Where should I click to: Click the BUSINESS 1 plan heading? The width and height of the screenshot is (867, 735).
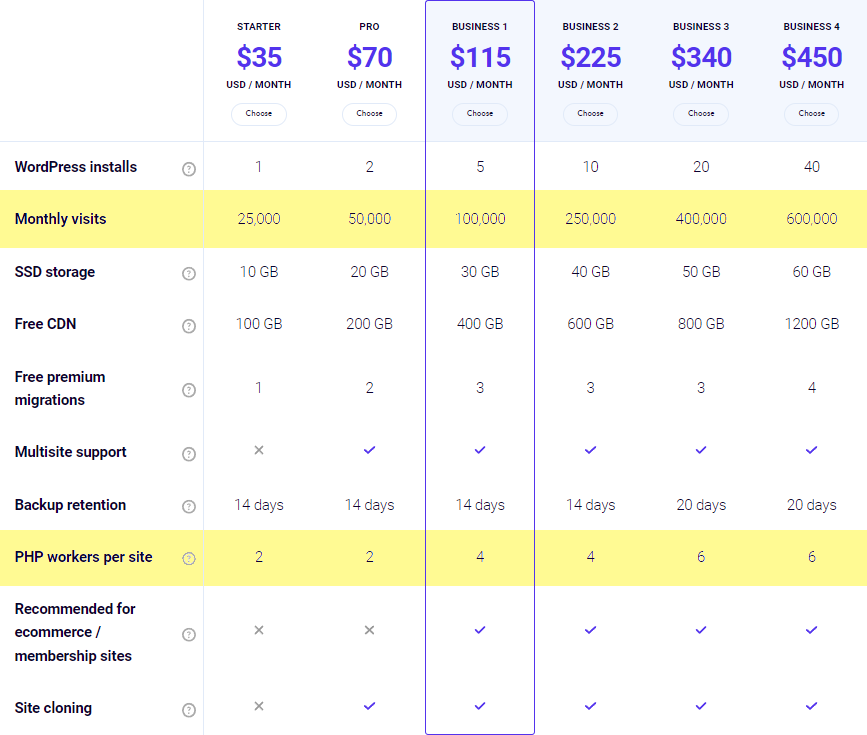pyautogui.click(x=480, y=27)
